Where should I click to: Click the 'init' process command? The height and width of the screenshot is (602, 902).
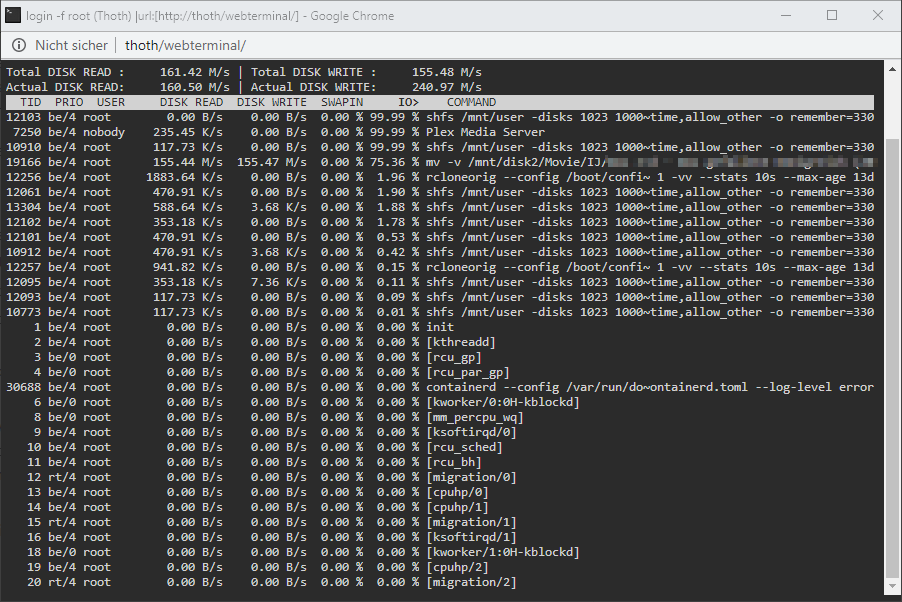point(439,327)
